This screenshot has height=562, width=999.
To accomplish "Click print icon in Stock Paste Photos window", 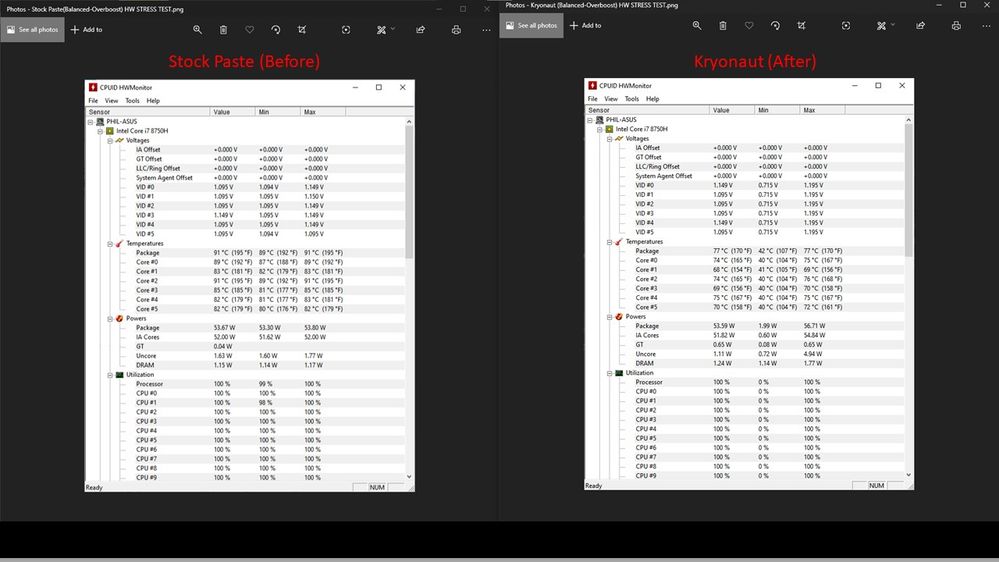I will [456, 29].
